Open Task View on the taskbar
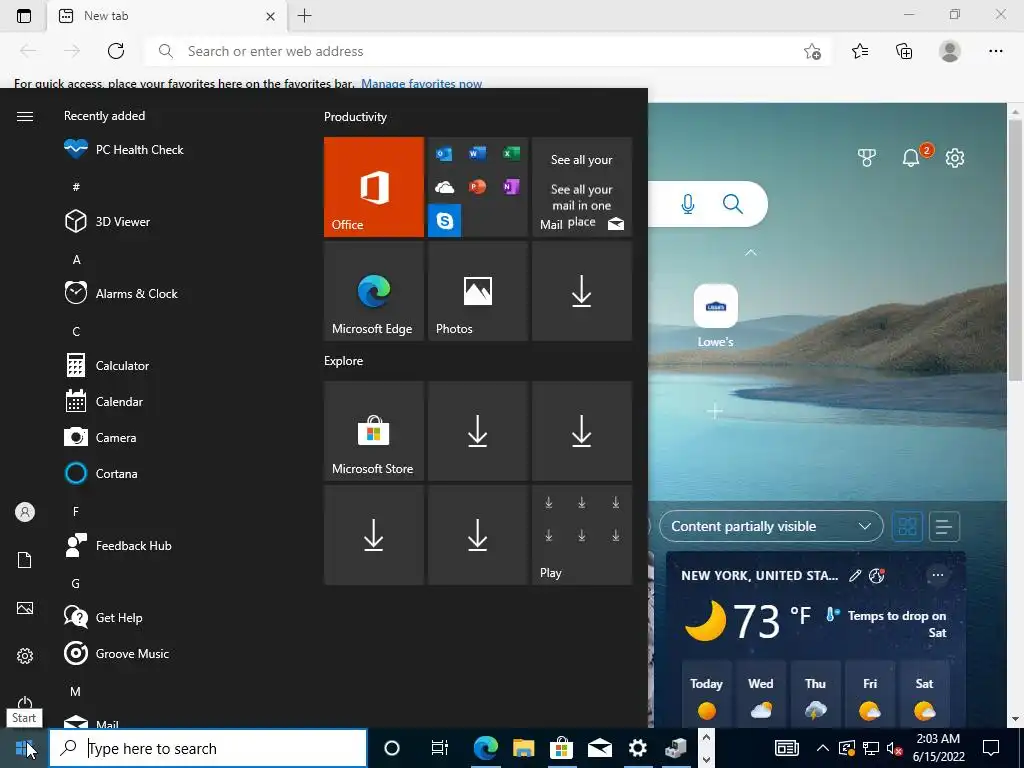 click(x=440, y=748)
